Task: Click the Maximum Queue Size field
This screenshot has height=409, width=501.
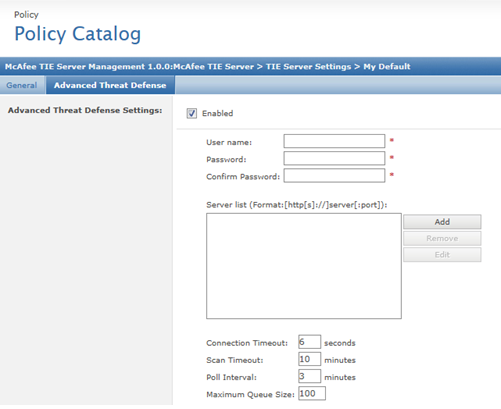Action: point(312,394)
